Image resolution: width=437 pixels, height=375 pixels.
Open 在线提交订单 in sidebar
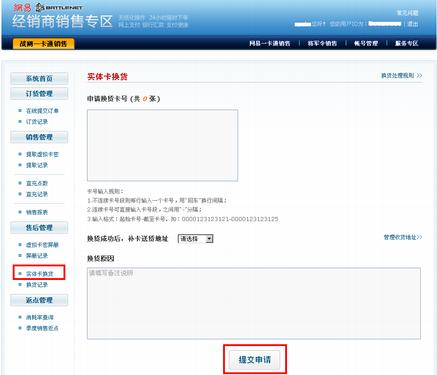point(42,111)
